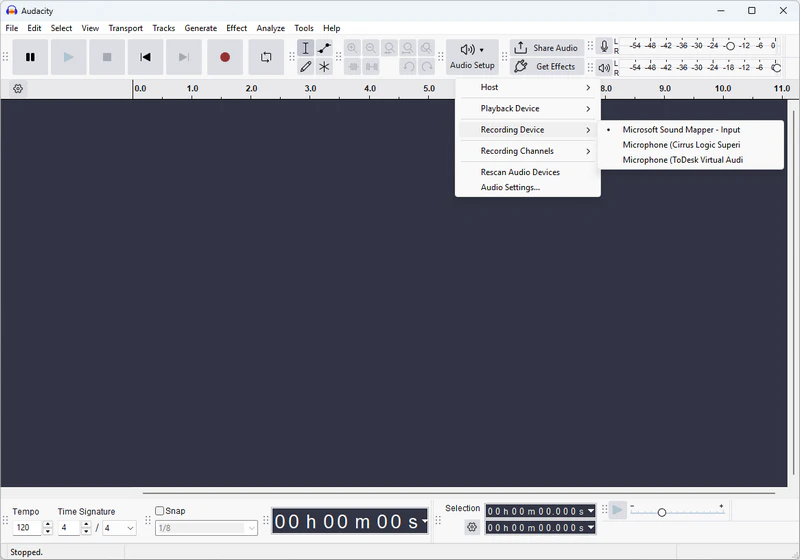Viewport: 800px width, 560px height.
Task: Open the main time display format dropdown
Action: [x=424, y=521]
